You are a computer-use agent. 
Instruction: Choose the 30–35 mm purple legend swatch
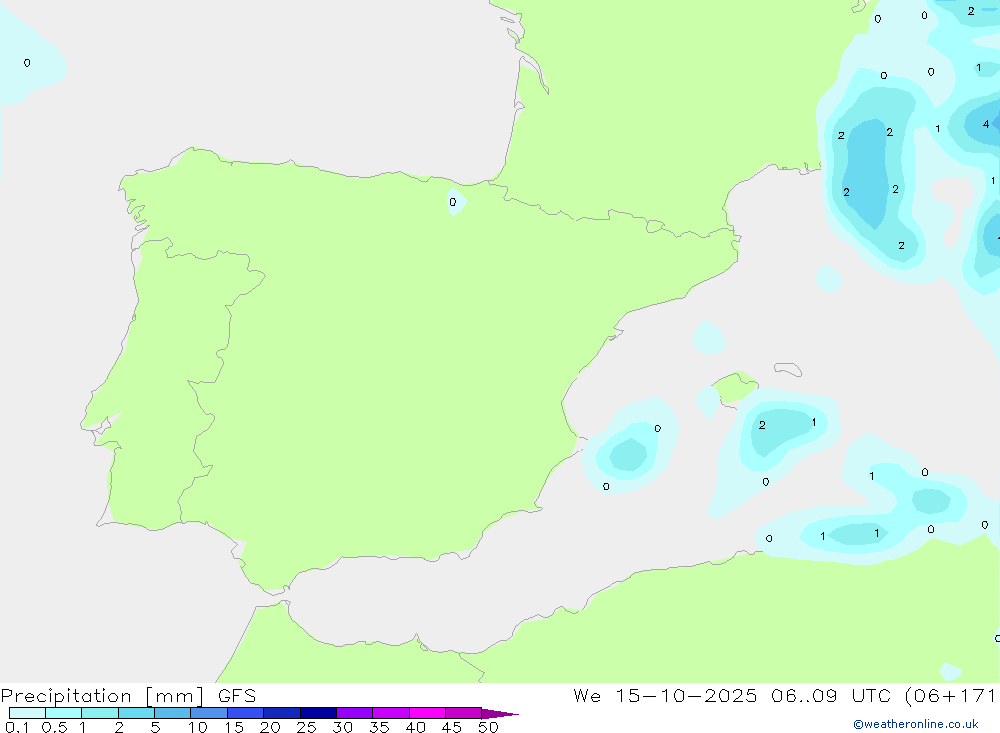[x=355, y=713]
